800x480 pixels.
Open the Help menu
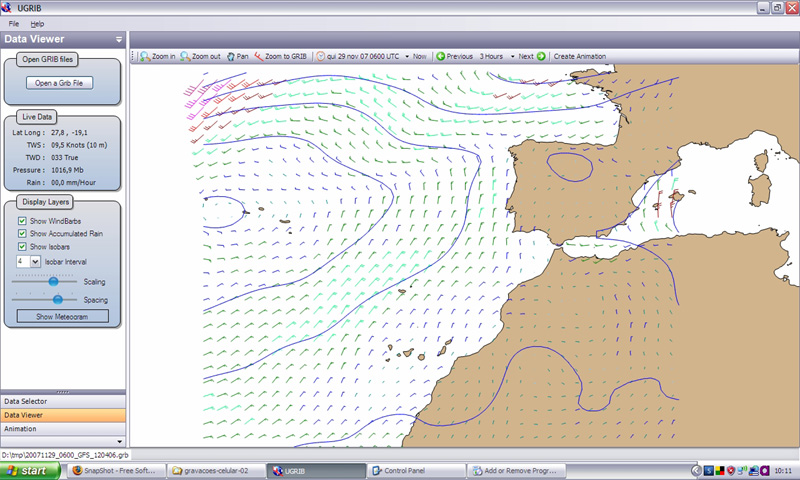37,23
